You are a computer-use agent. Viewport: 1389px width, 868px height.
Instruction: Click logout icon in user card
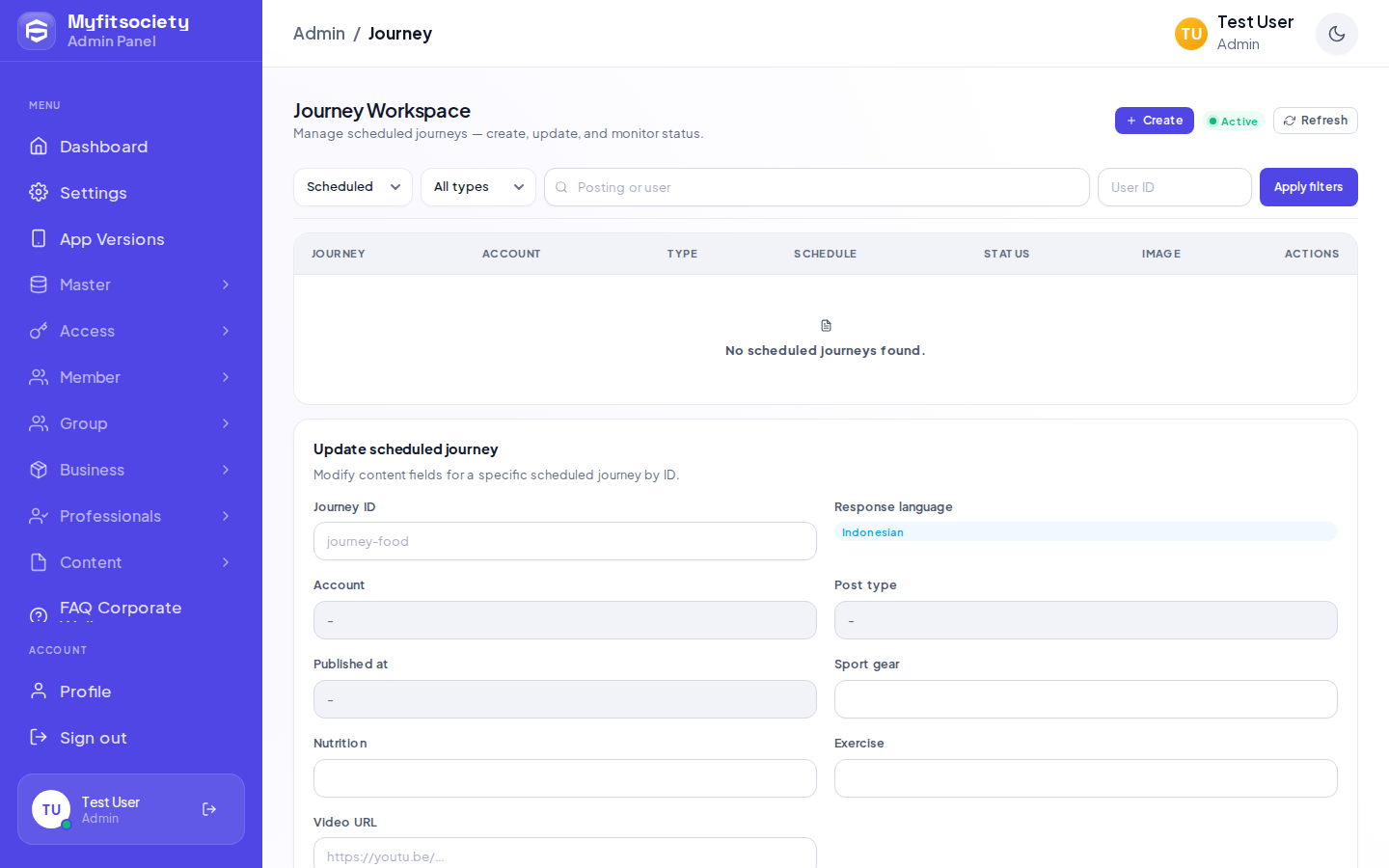[209, 809]
